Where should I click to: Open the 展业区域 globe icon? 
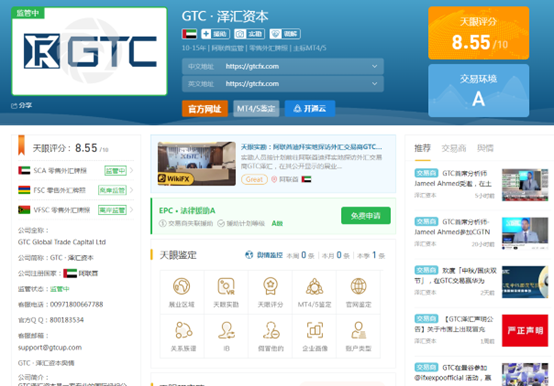click(182, 286)
